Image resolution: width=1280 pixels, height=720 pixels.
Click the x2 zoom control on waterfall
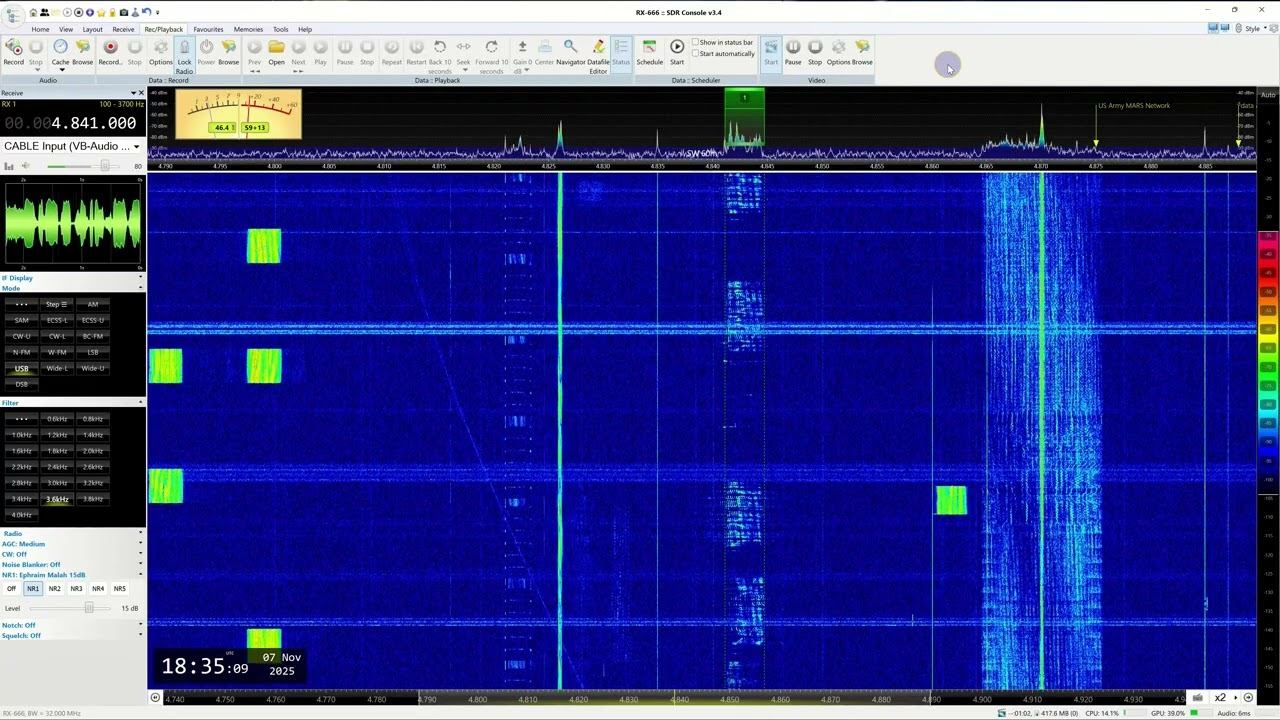1220,698
